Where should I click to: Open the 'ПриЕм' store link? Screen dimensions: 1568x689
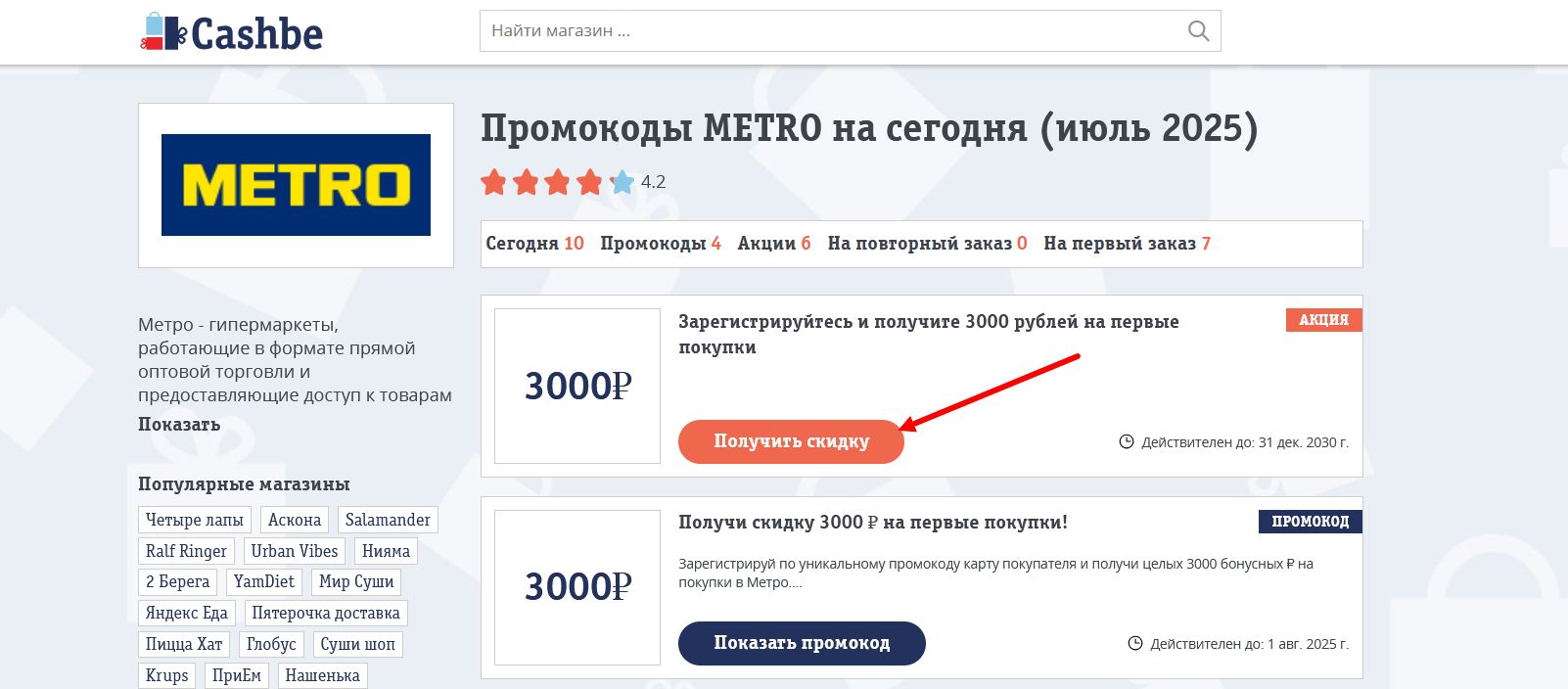click(x=237, y=675)
